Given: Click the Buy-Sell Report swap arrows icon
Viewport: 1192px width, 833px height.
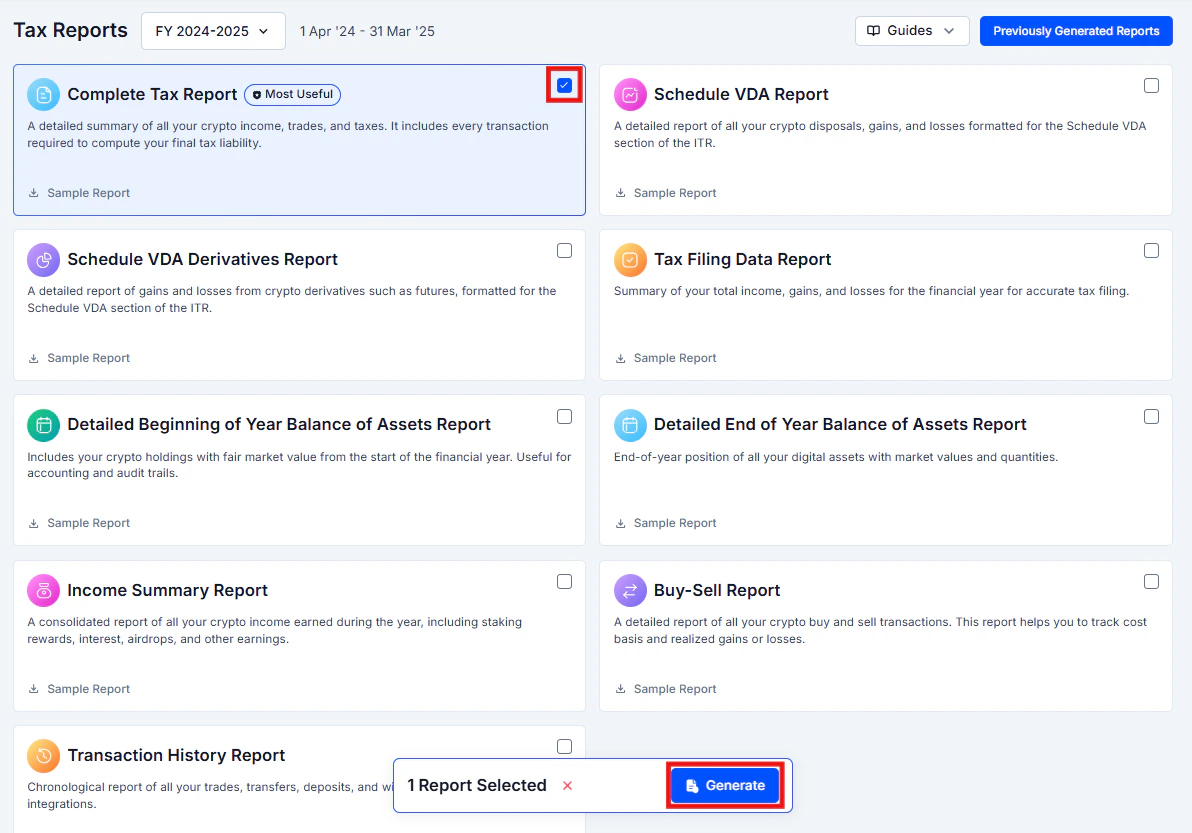Looking at the screenshot, I should click(x=630, y=591).
